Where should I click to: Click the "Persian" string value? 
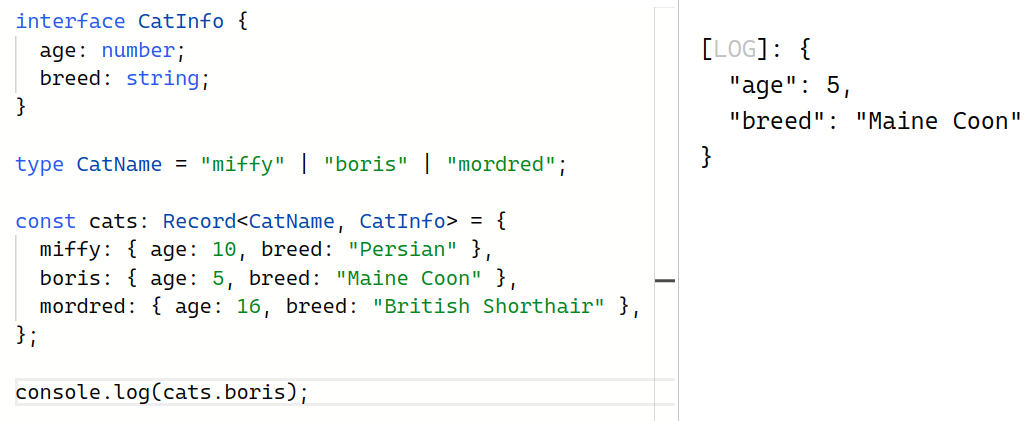[403, 250]
